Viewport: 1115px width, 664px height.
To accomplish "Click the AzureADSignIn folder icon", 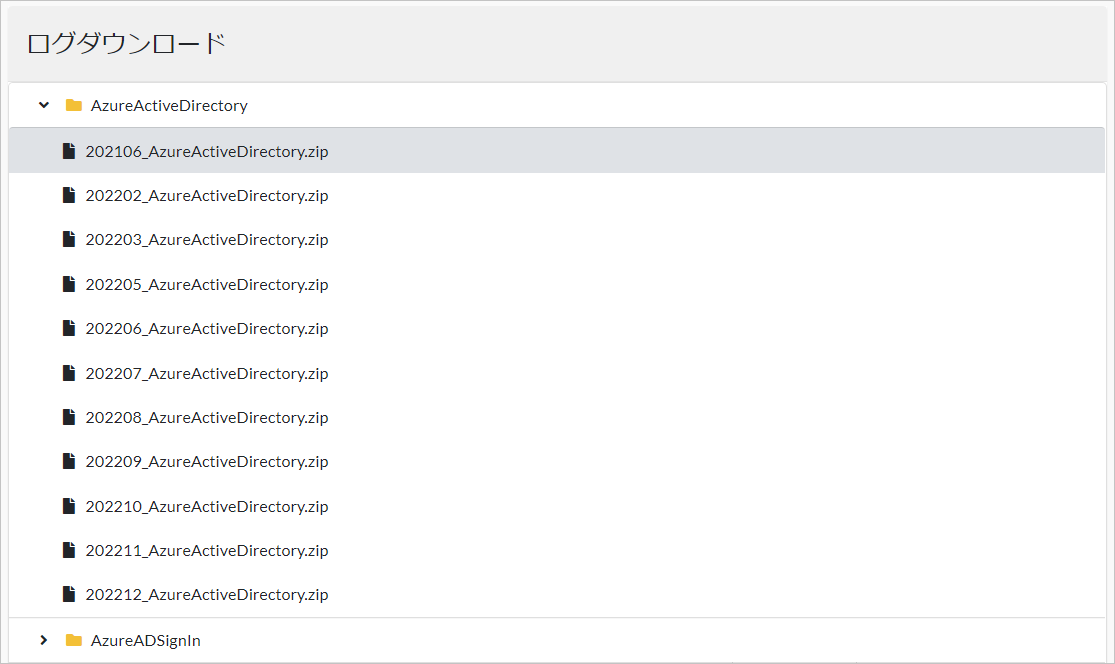I will (x=74, y=640).
